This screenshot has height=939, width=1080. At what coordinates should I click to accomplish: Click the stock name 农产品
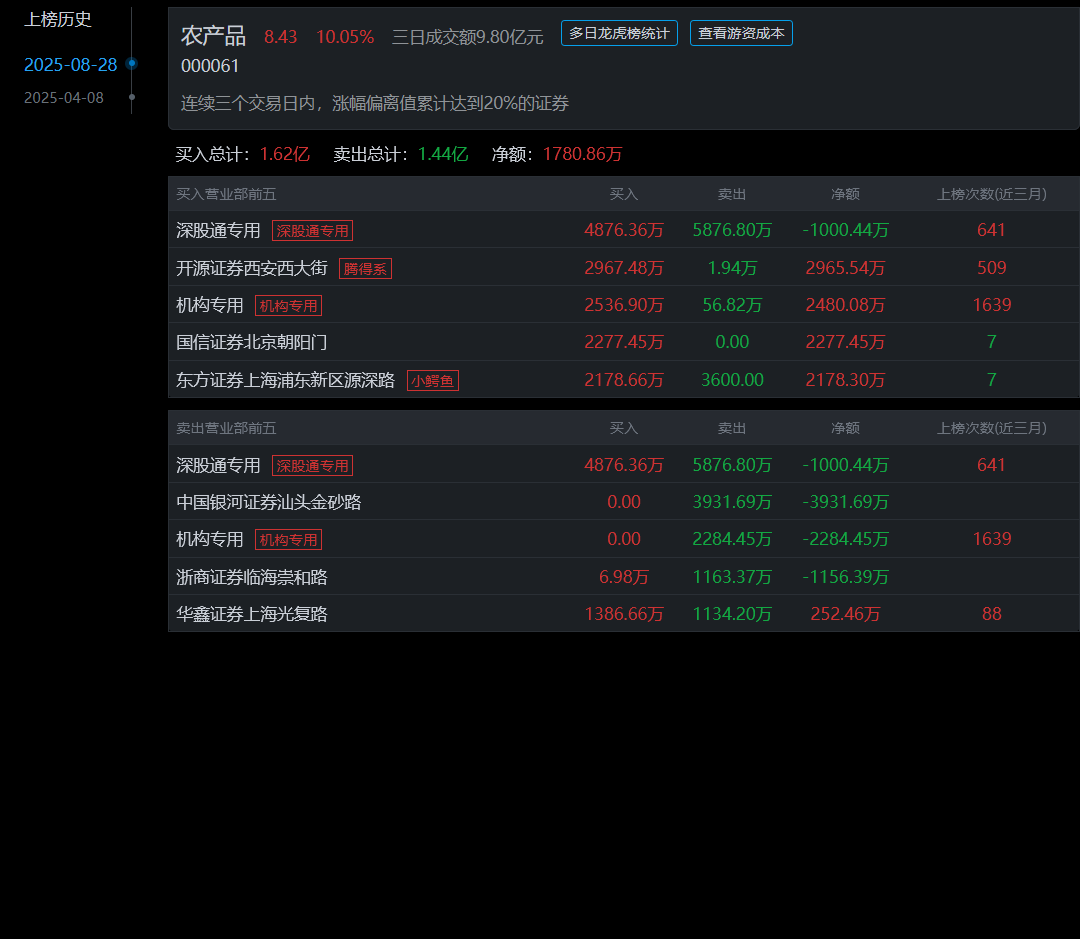pos(214,36)
